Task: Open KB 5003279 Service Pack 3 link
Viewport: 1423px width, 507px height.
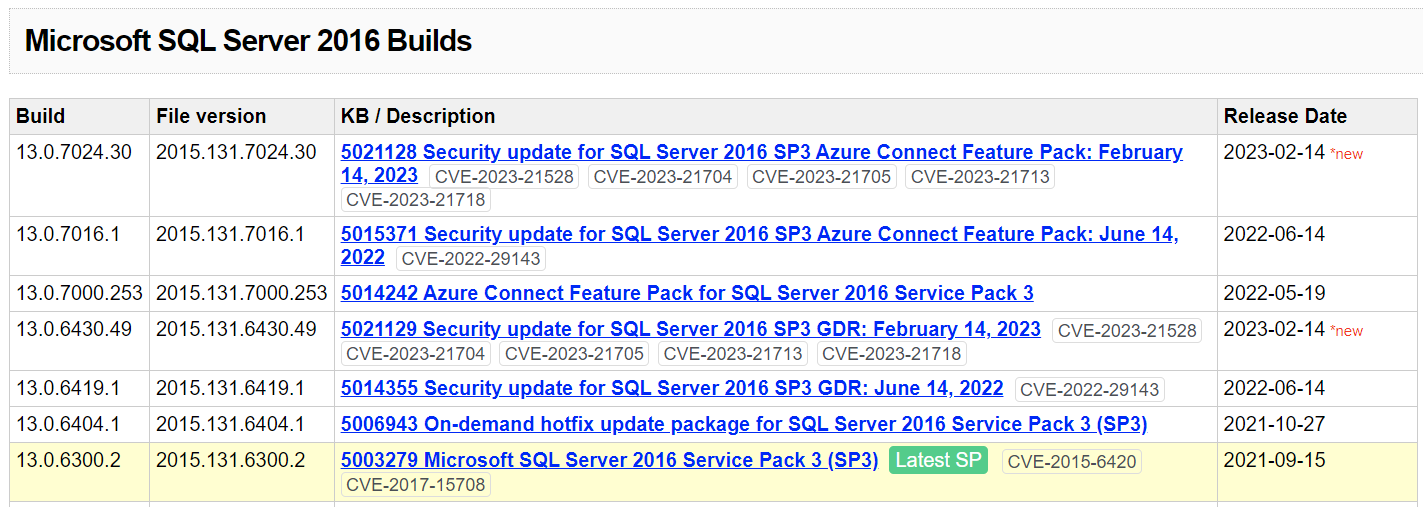Action: click(609, 461)
